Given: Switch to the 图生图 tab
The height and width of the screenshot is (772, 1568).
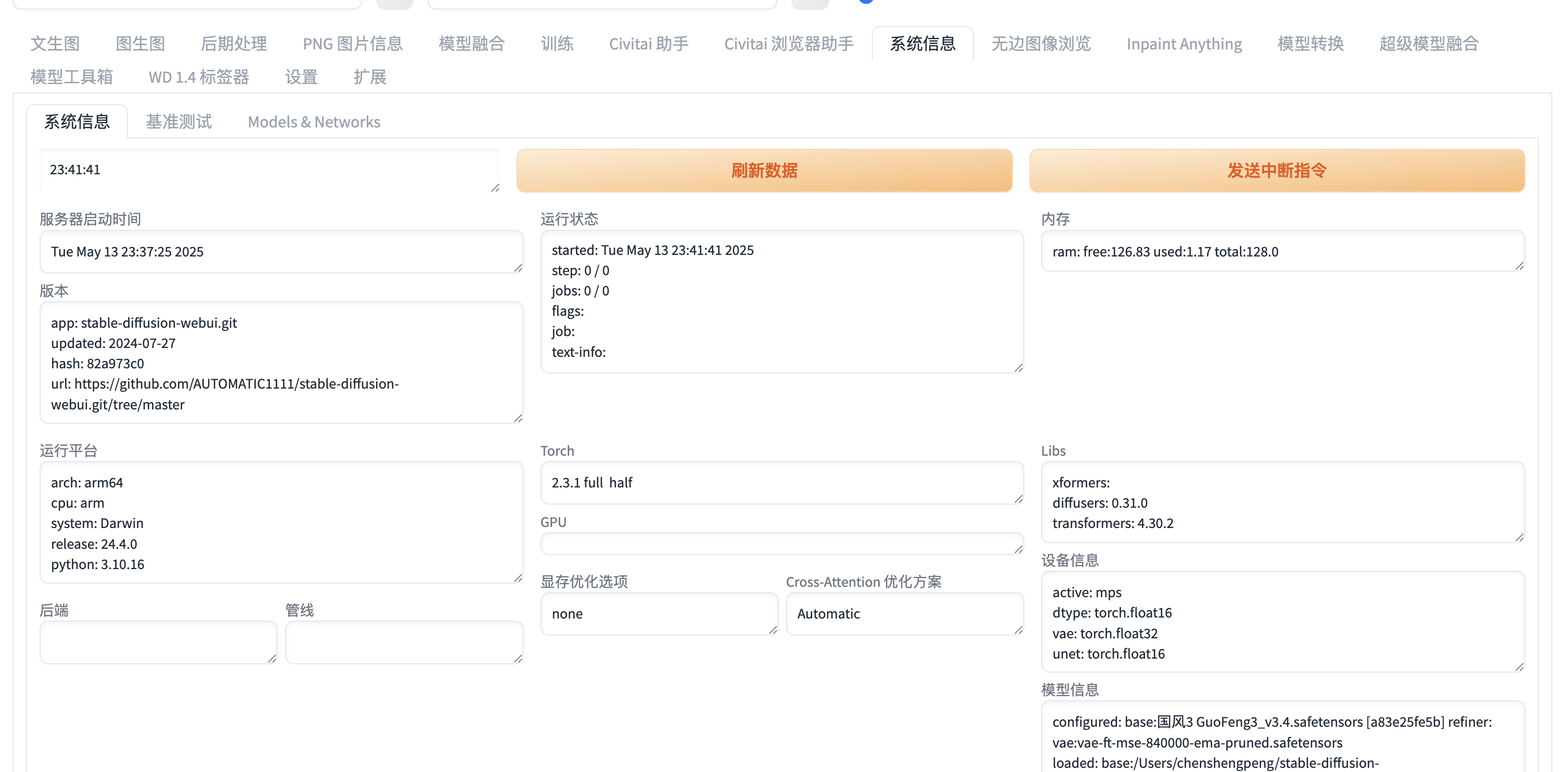Looking at the screenshot, I should click(140, 44).
